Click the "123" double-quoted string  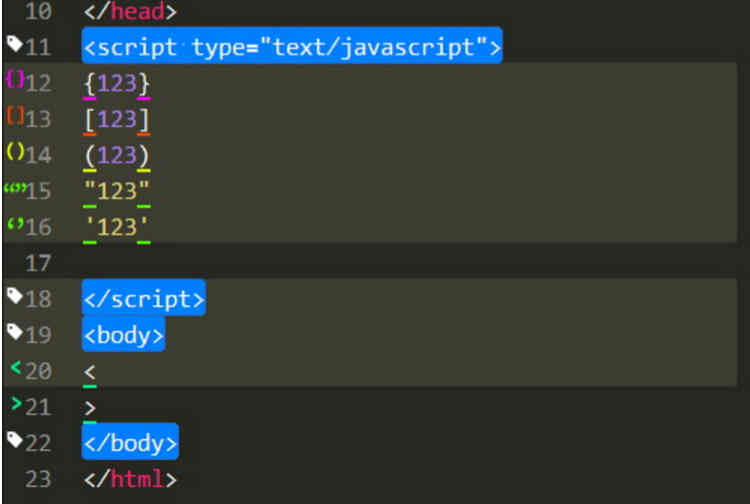click(x=117, y=191)
